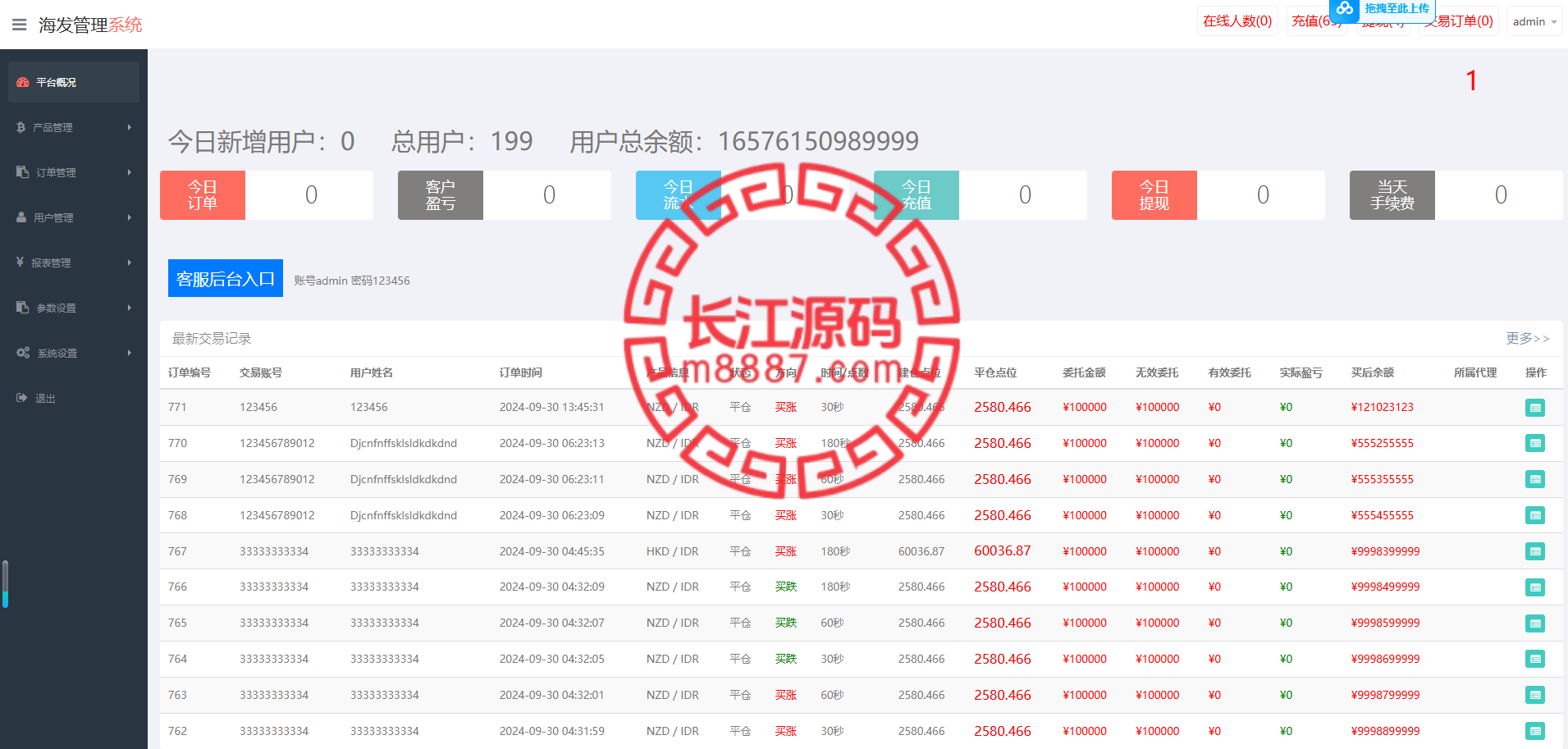Click the 委托金额 column header
1568x749 pixels.
click(1084, 372)
